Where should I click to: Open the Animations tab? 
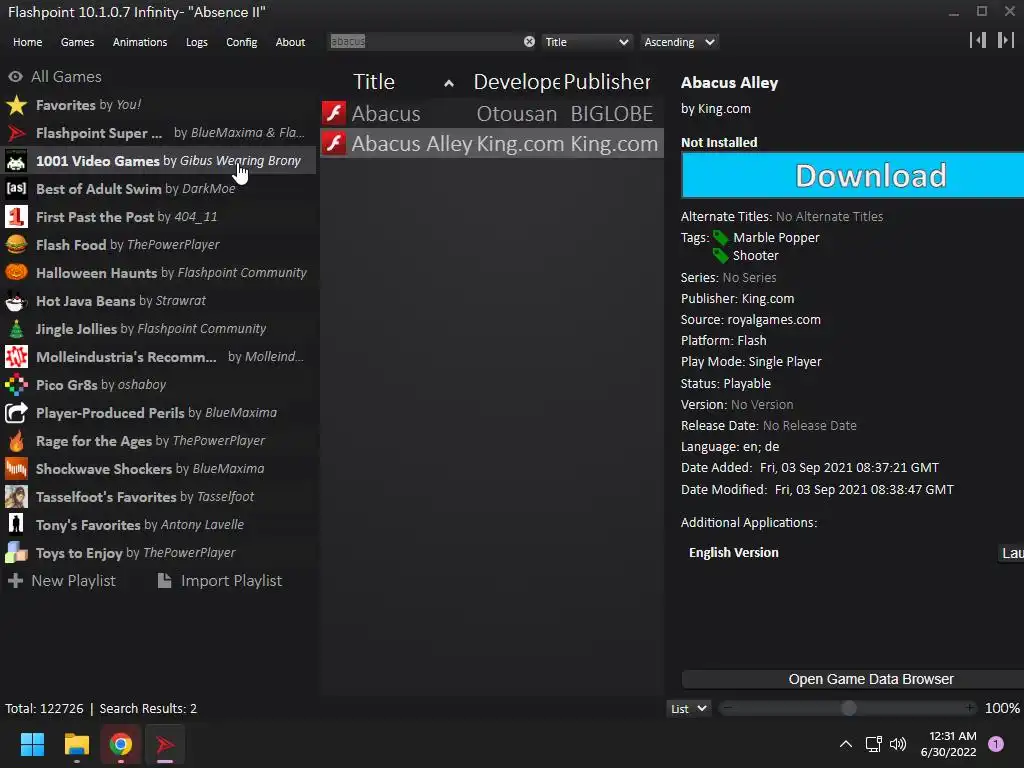pyautogui.click(x=140, y=42)
